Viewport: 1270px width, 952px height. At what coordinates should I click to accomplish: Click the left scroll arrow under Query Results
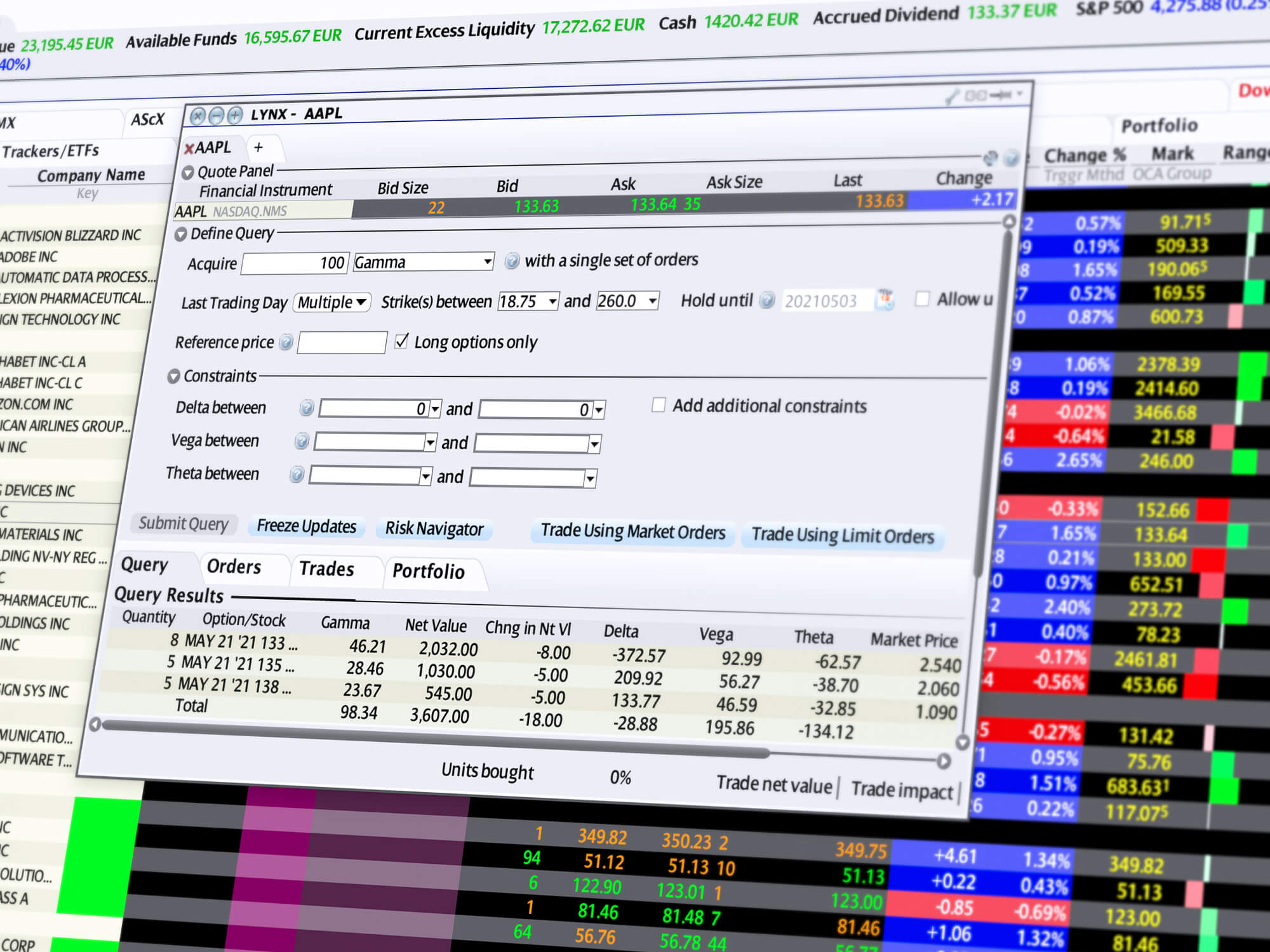coord(95,724)
